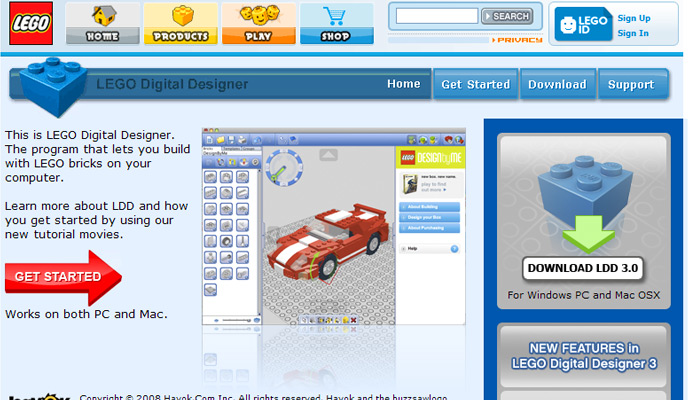Open the PLAY minifigure heads navigation
The width and height of the screenshot is (690, 400).
[x=259, y=23]
